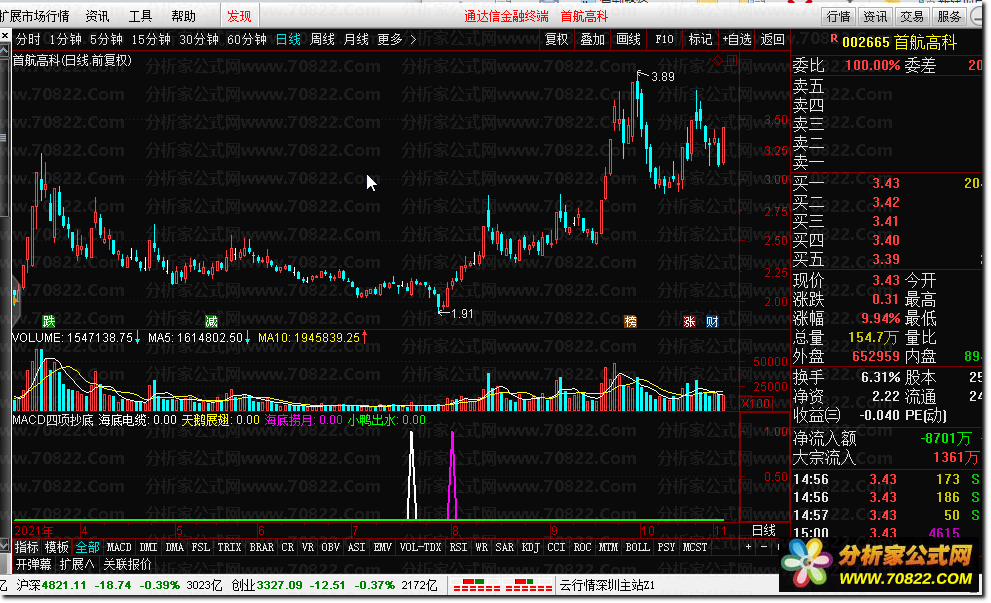Click the 2021年 timeline label
The image size is (991, 603).
(34, 530)
